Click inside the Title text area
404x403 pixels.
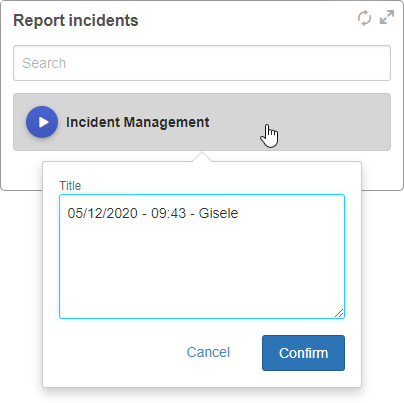pyautogui.click(x=202, y=257)
